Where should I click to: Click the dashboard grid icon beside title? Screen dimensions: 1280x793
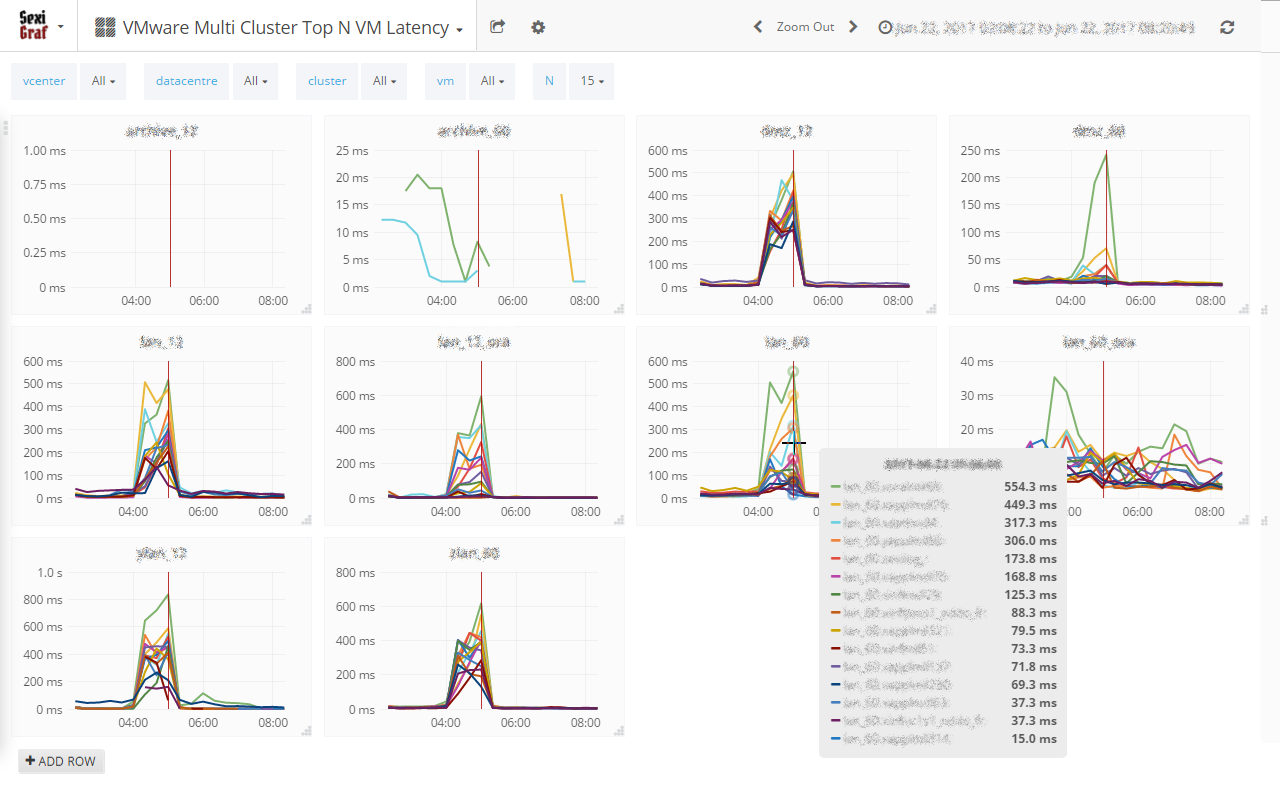click(104, 27)
